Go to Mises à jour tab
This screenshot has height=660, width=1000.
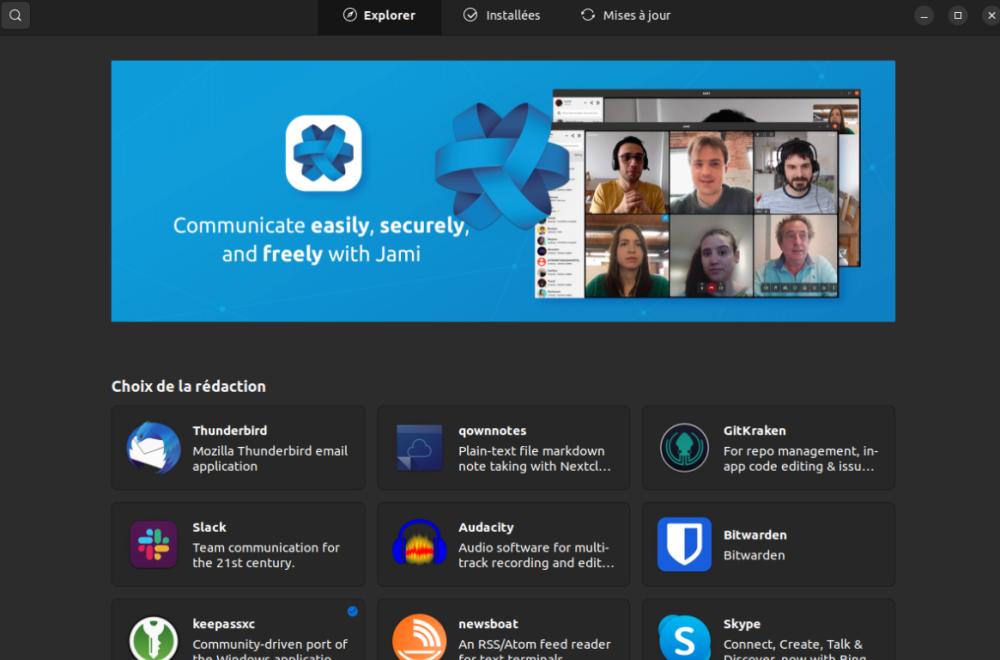coord(626,16)
